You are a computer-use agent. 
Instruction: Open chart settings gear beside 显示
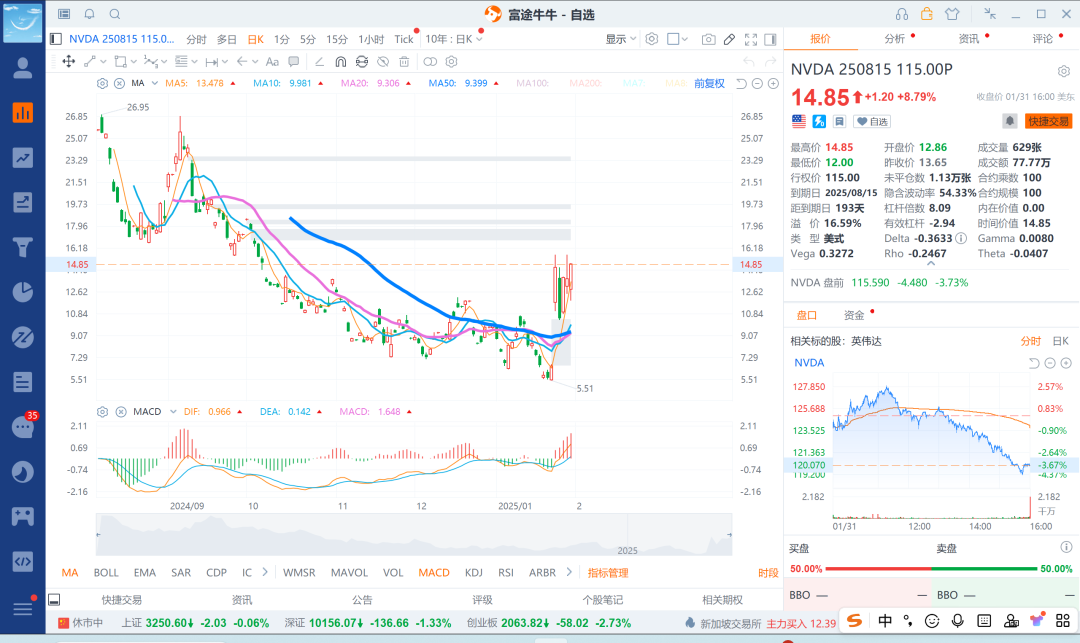tap(652, 39)
